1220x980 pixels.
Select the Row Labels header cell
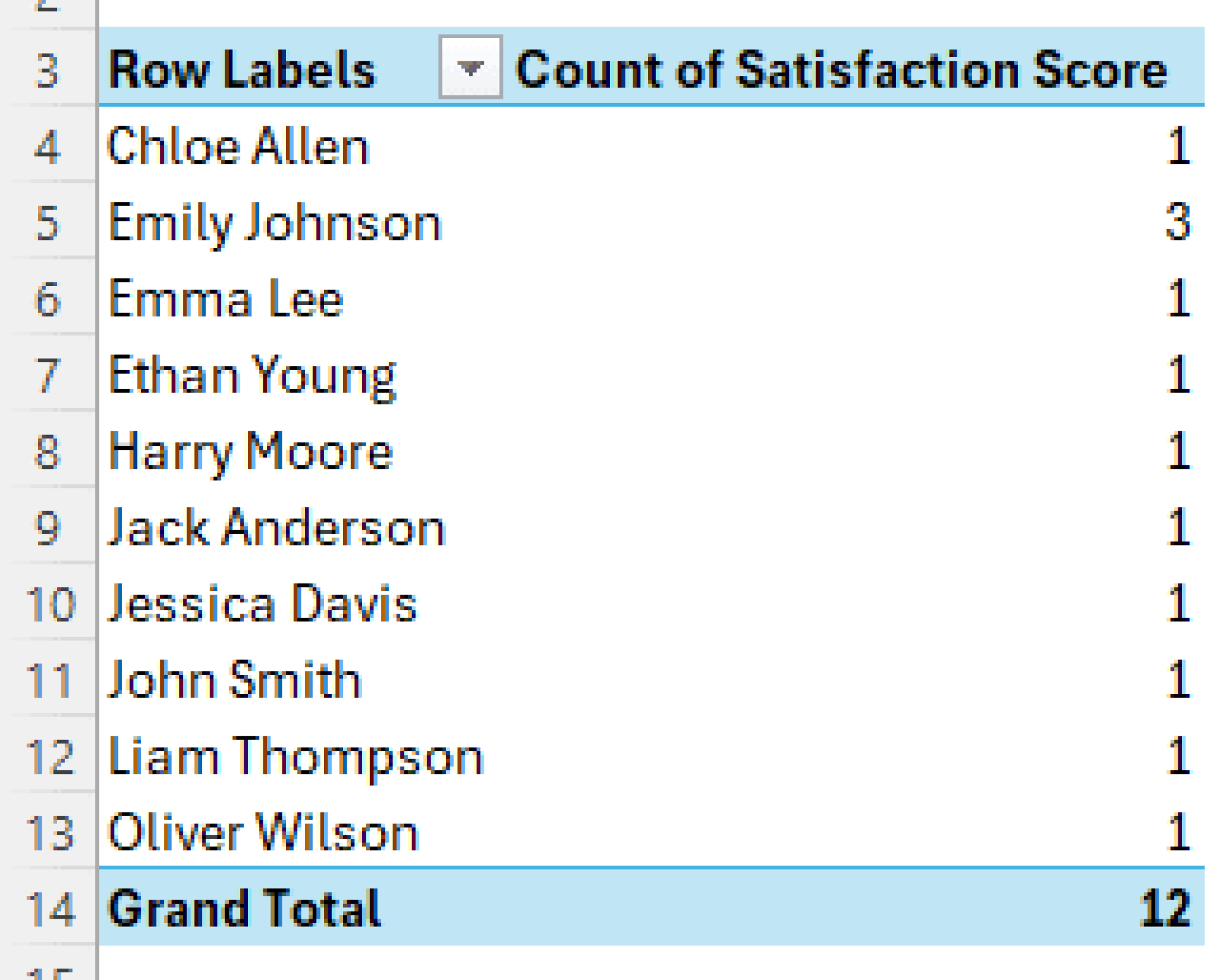point(242,69)
